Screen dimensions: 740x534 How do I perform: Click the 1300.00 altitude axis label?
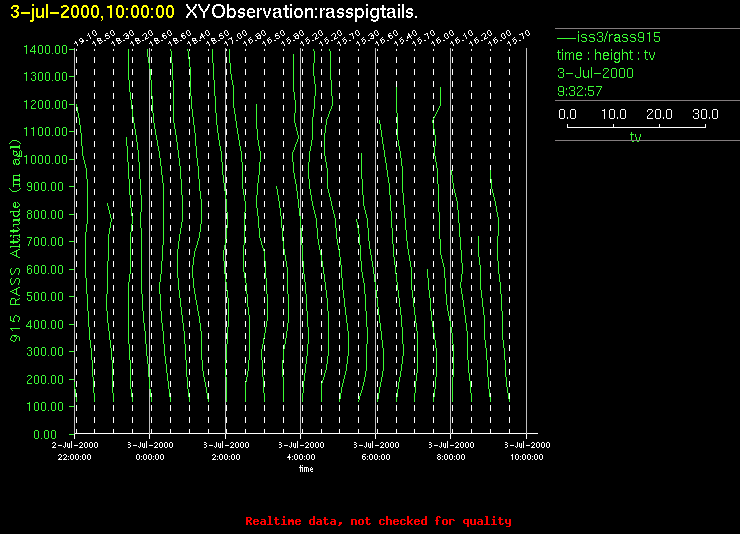click(45, 76)
